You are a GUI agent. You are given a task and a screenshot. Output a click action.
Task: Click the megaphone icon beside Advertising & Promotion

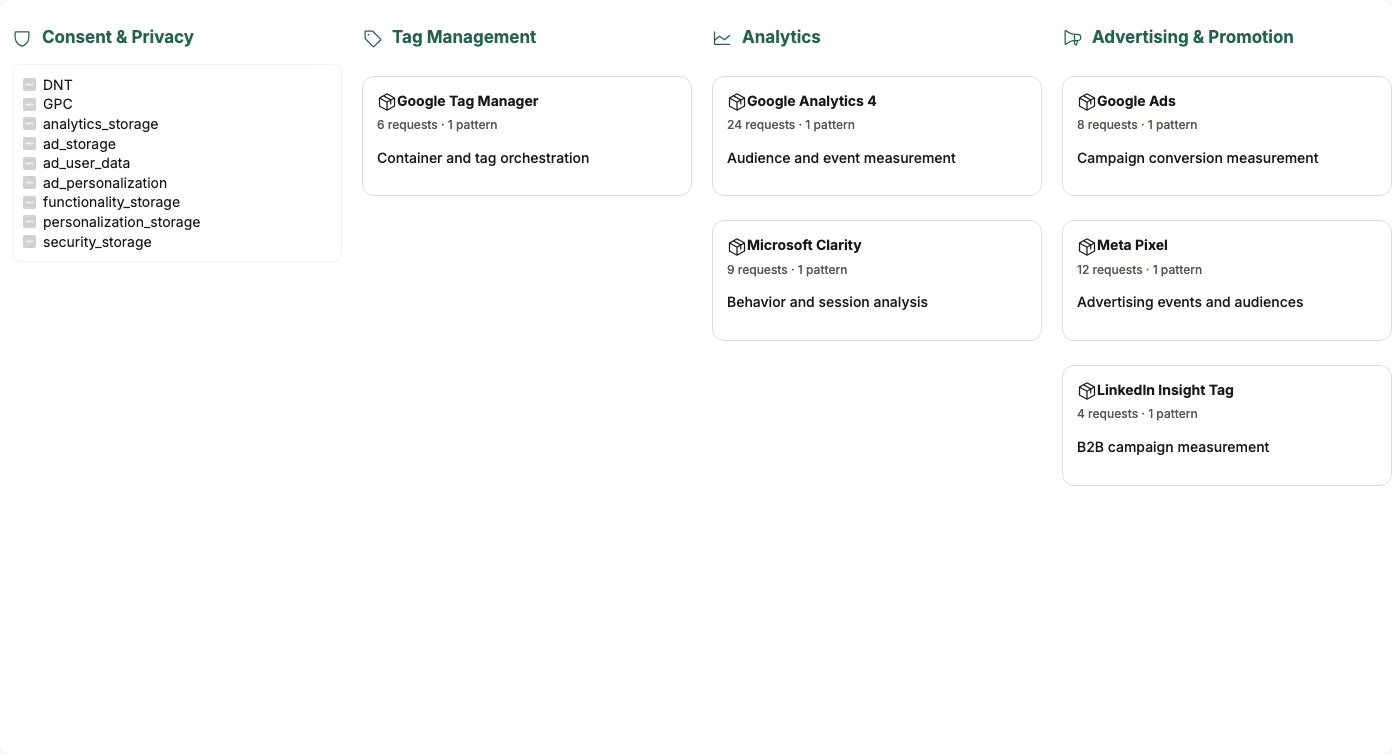pyautogui.click(x=1072, y=38)
